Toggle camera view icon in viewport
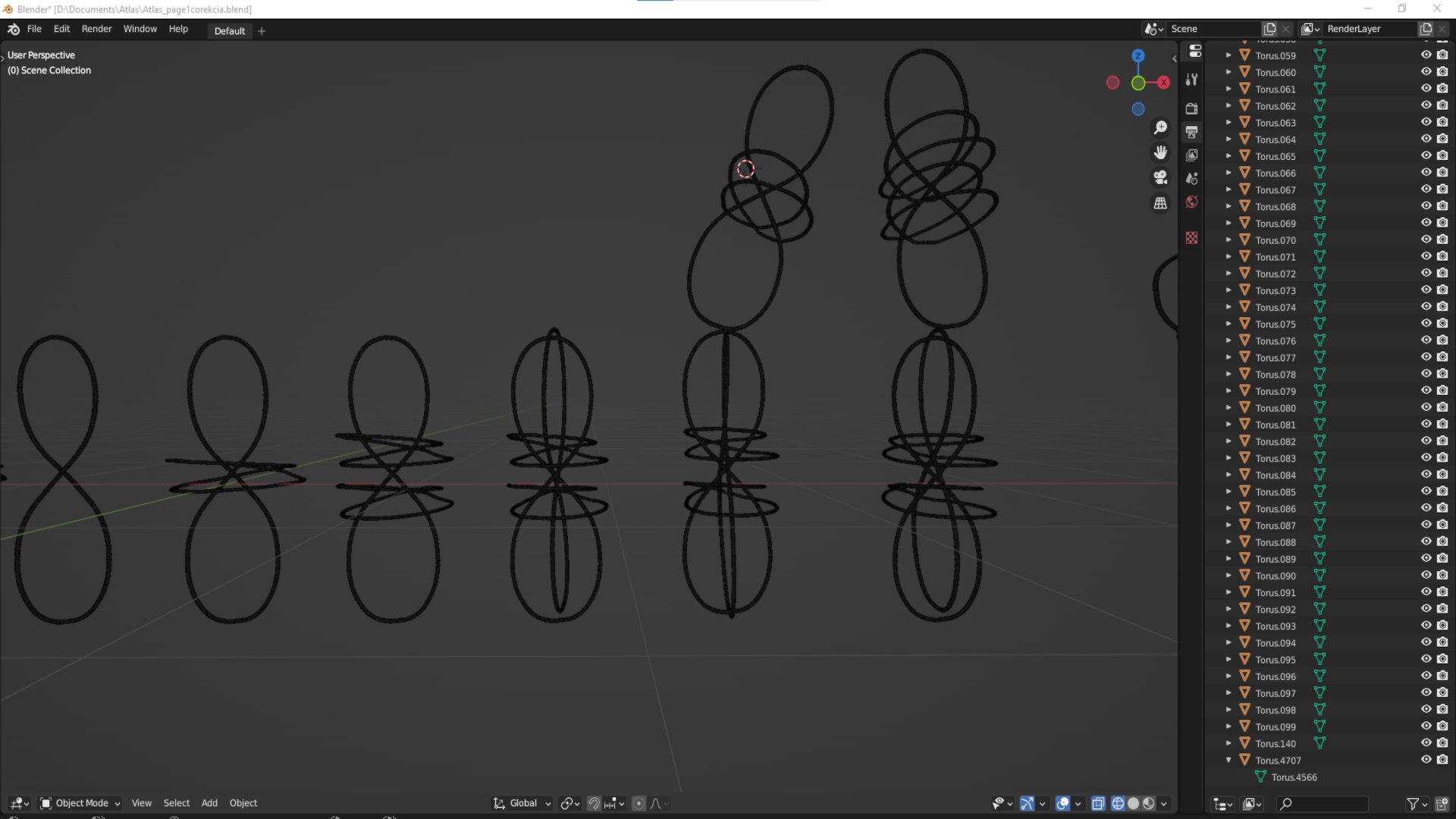 point(1160,177)
